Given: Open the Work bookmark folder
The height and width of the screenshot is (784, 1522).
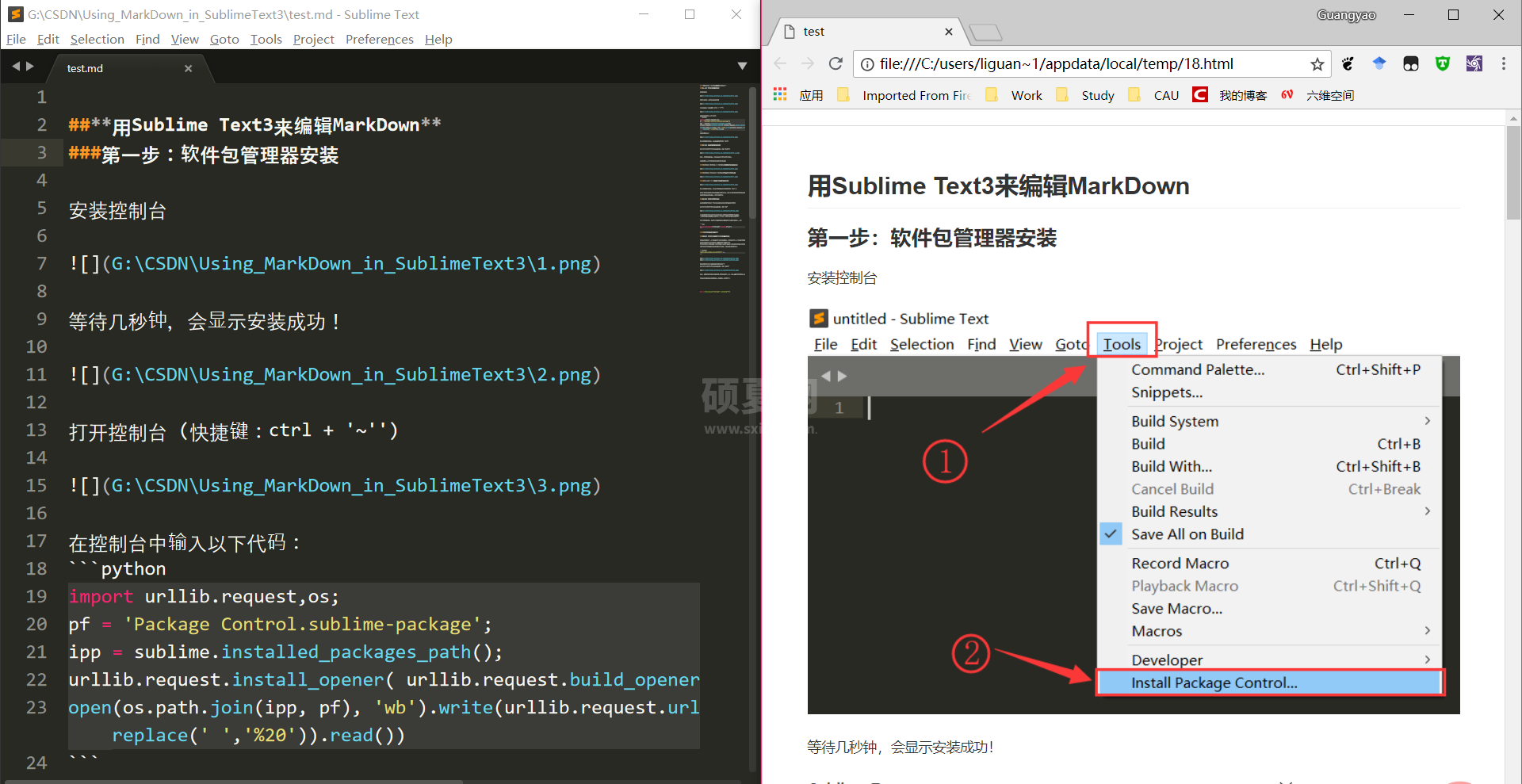Looking at the screenshot, I should pos(1014,95).
